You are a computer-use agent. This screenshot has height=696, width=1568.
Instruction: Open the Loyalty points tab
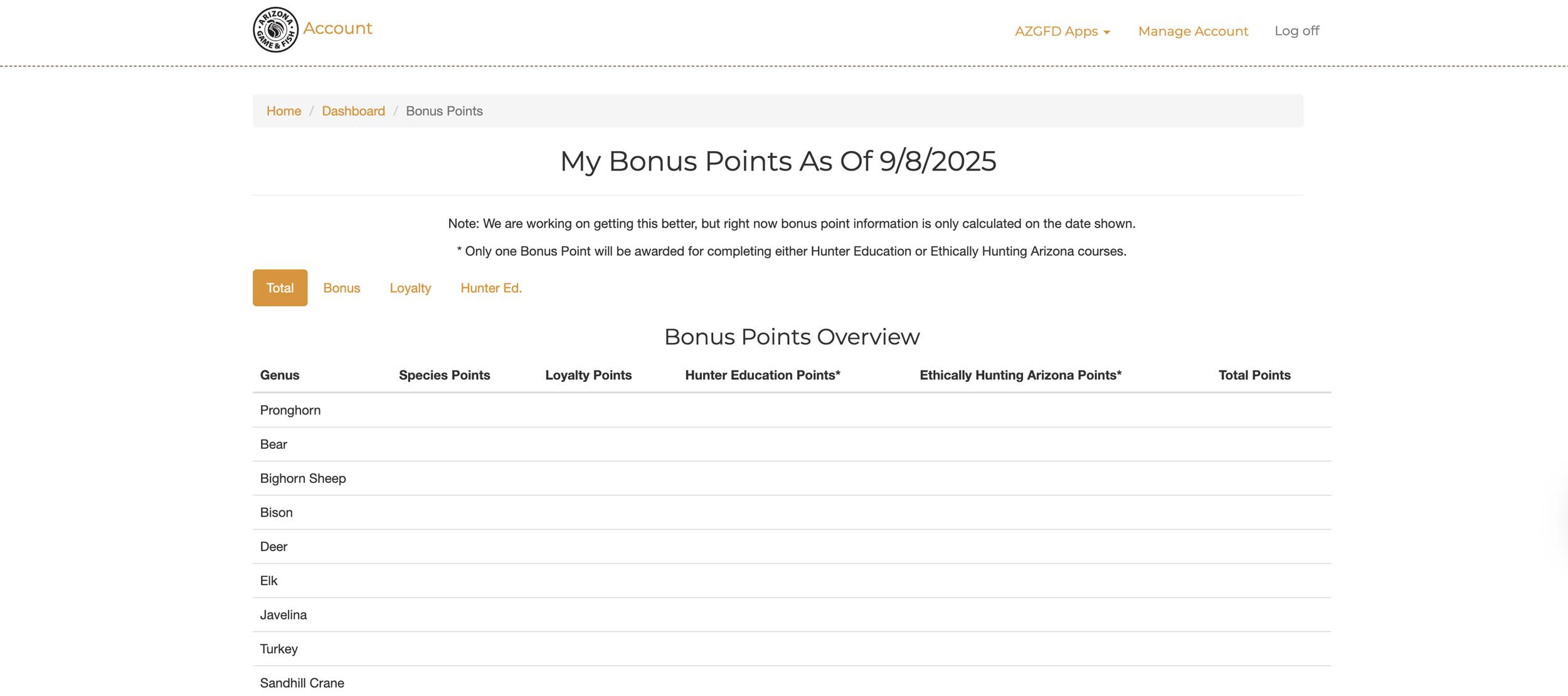tap(410, 287)
